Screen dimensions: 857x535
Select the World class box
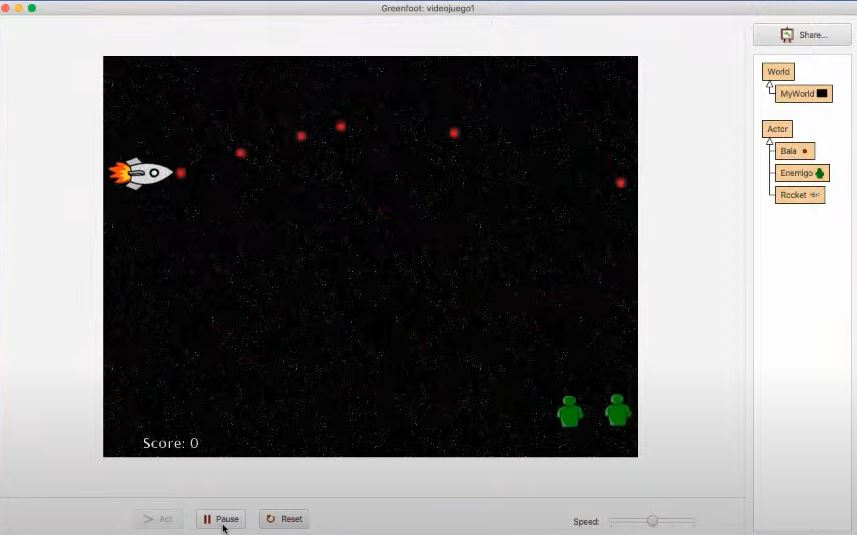click(778, 72)
